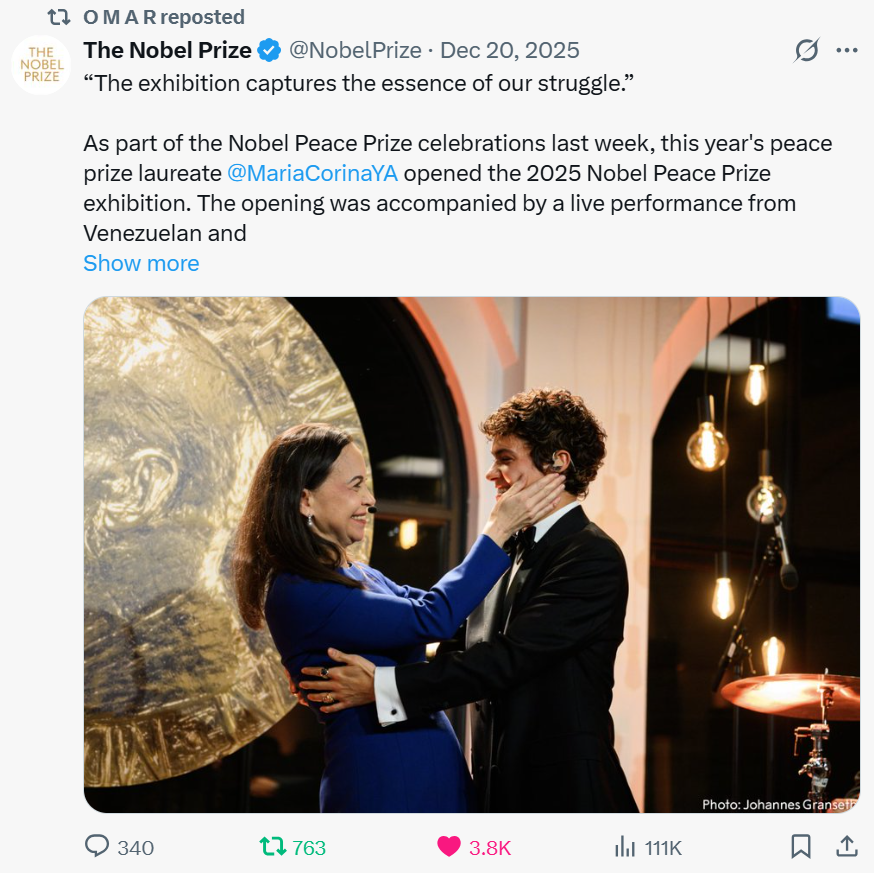Image resolution: width=874 pixels, height=873 pixels.
Task: Open the O M A R reposted label
Action: point(164,17)
